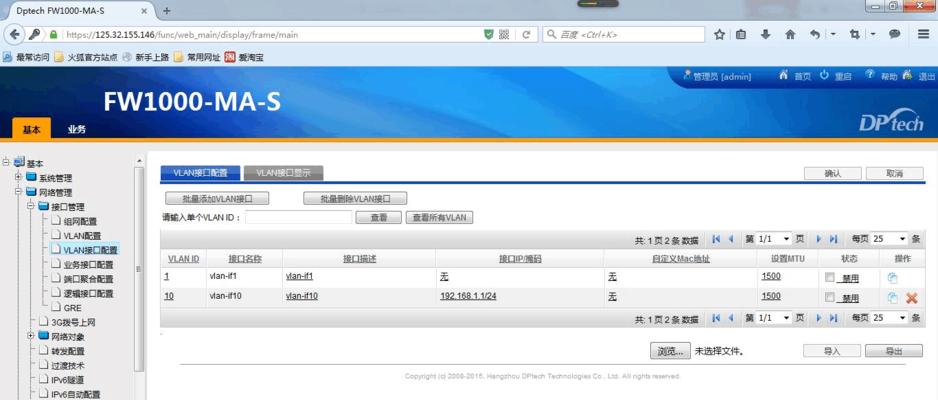Viewport: 938px width, 400px height.
Task: Open the Firefox hamburger menu
Action: coord(923,35)
